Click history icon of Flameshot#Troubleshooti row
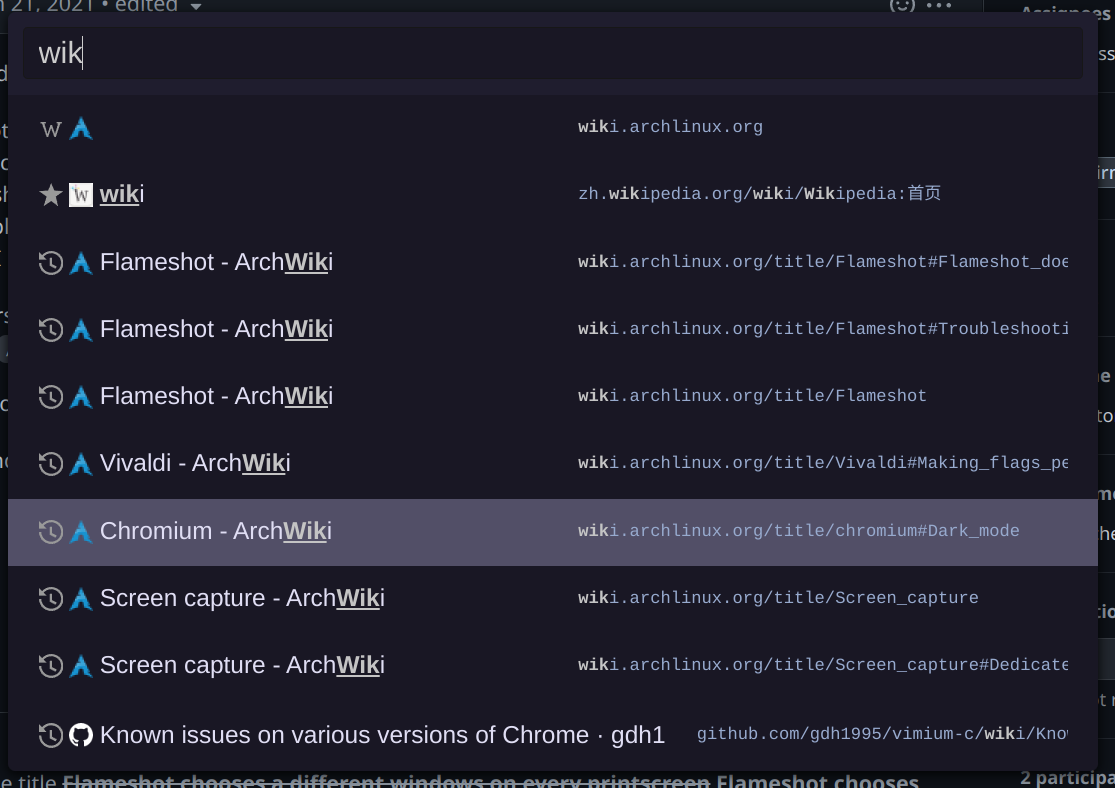This screenshot has width=1115, height=788. [x=50, y=330]
